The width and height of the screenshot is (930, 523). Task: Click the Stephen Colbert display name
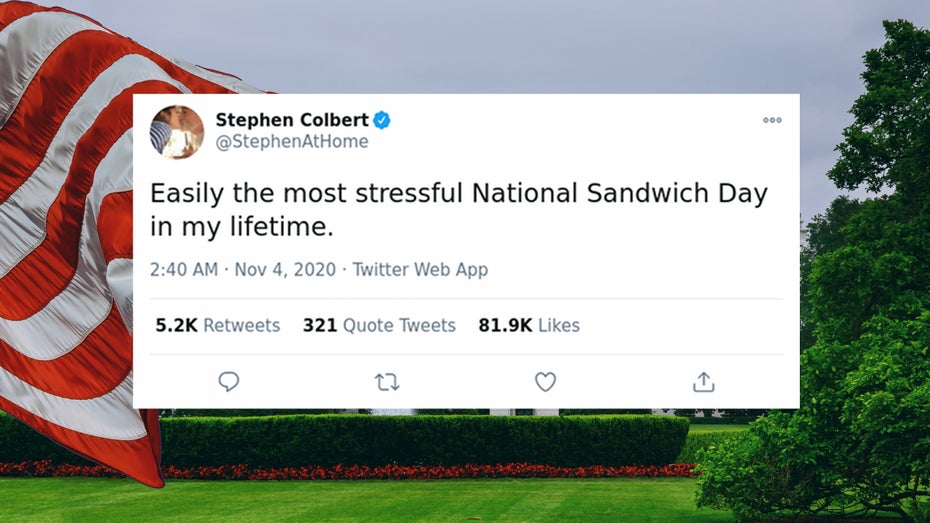pyautogui.click(x=291, y=121)
